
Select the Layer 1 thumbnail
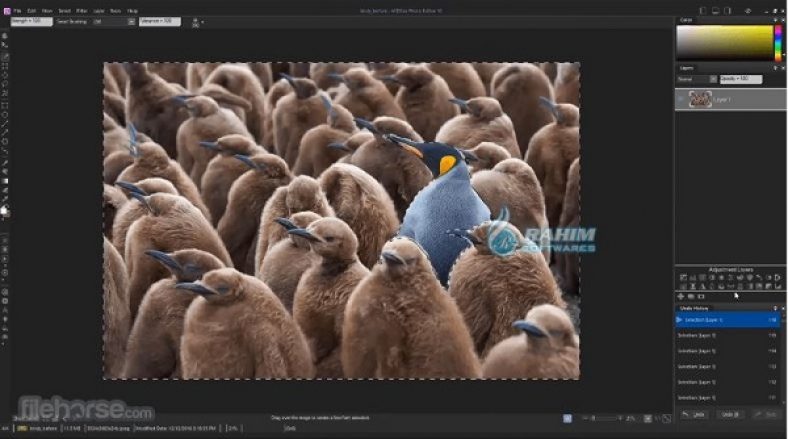700,99
